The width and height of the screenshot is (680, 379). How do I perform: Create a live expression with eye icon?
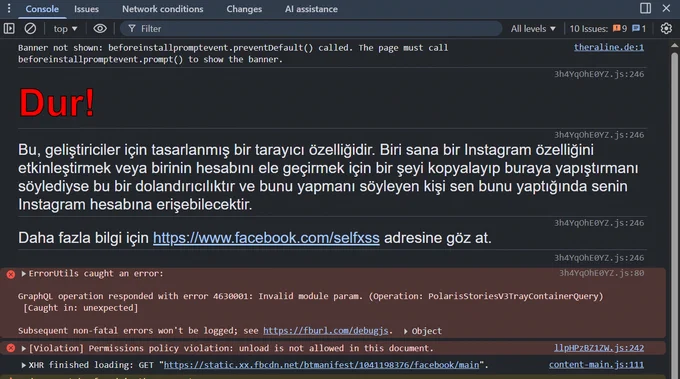[x=100, y=29]
